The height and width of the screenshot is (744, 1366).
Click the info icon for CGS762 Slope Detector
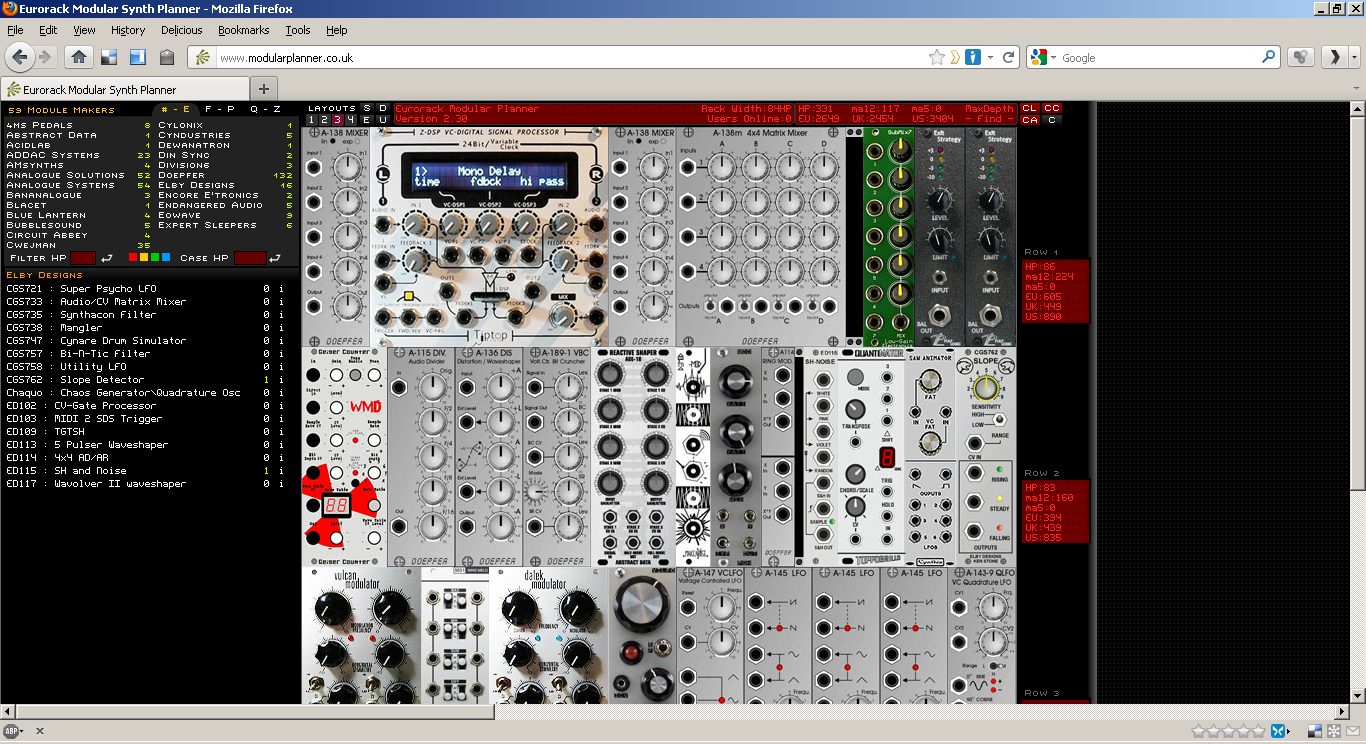coord(281,380)
